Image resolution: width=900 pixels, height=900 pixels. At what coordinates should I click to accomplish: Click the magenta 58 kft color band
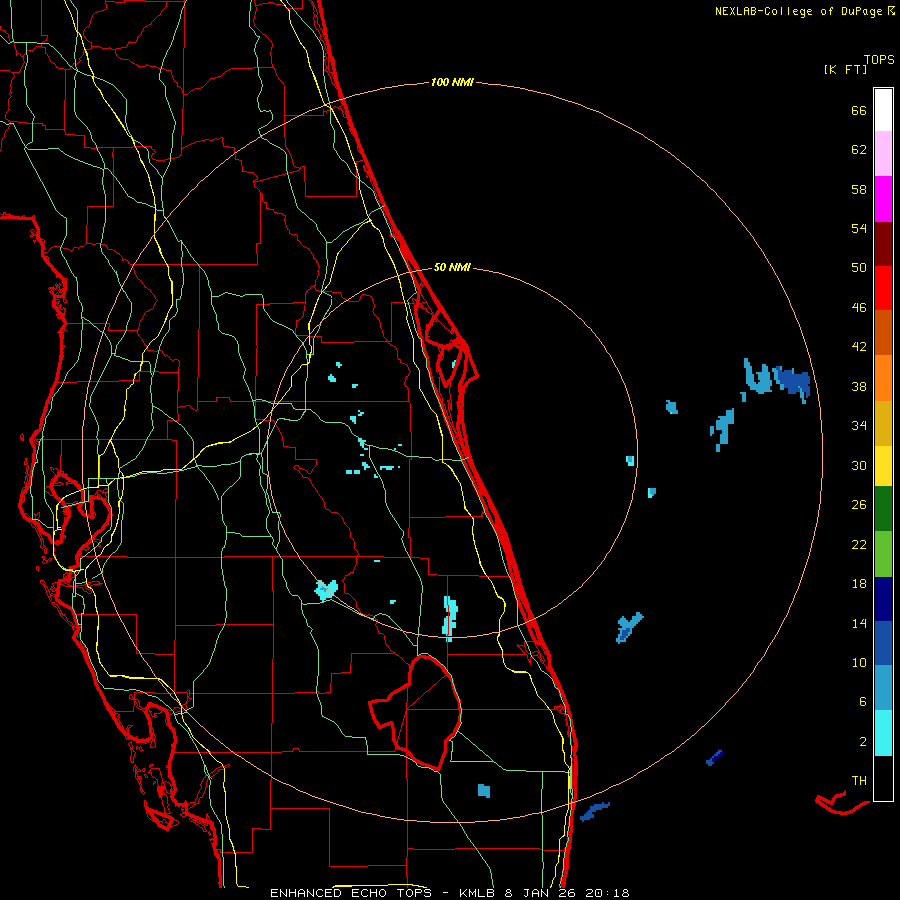883,199
